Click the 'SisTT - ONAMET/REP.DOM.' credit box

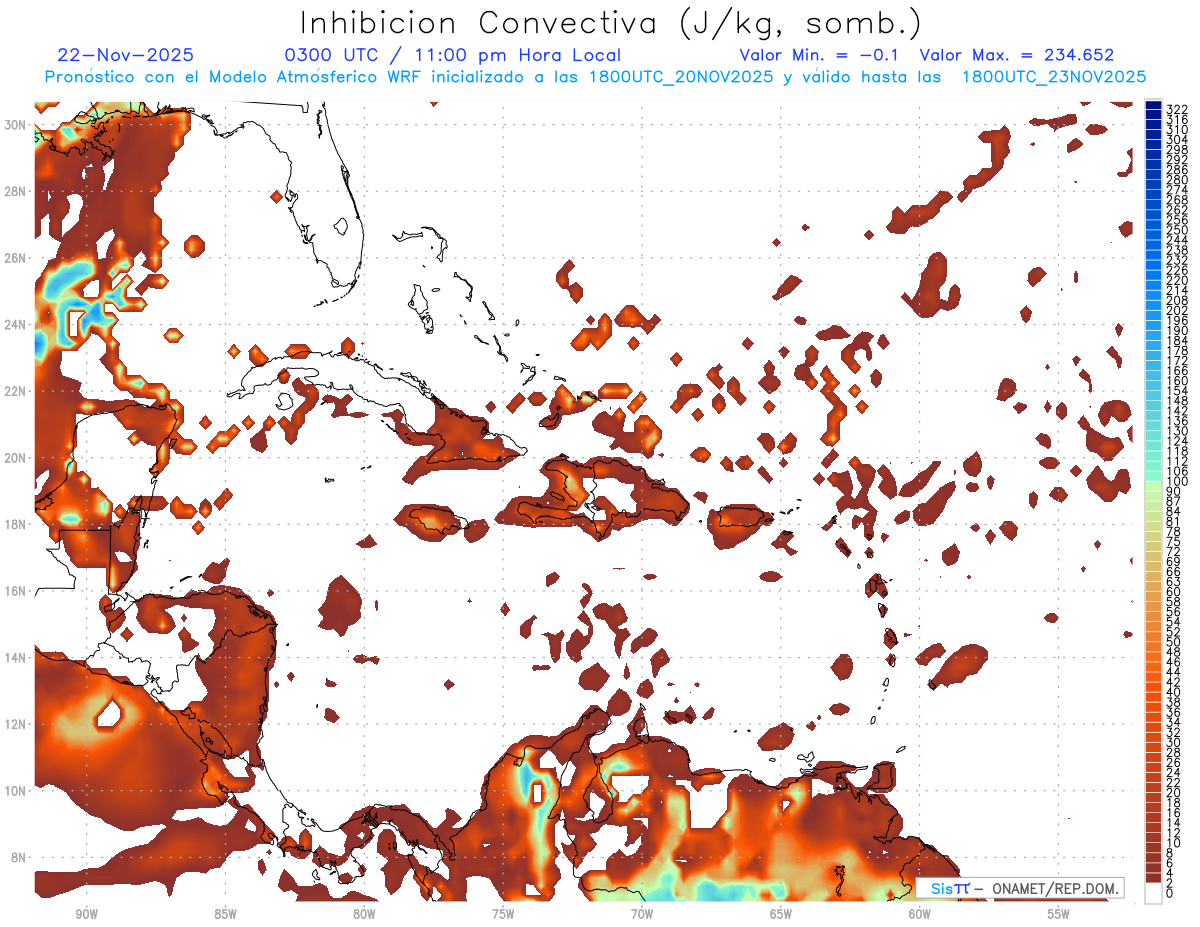[x=1019, y=889]
